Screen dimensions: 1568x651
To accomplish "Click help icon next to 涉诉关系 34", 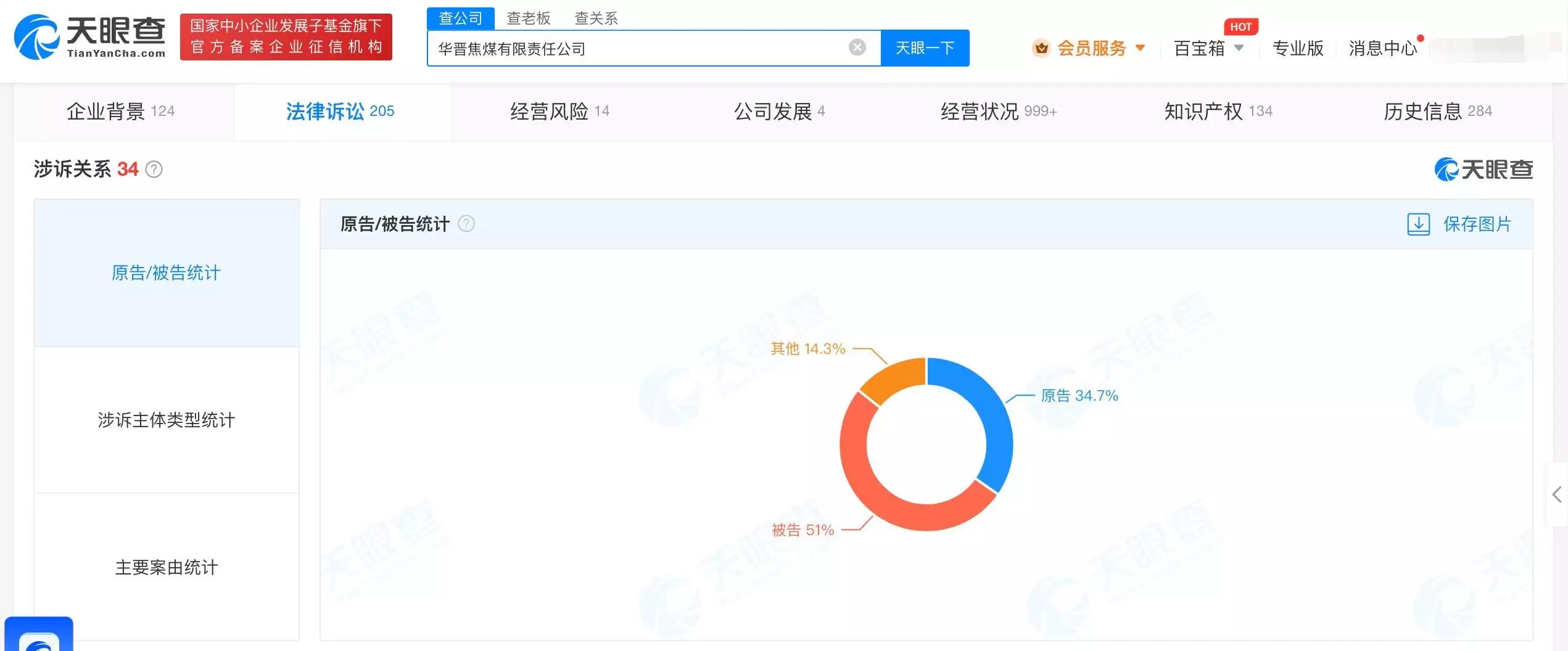I will (154, 169).
